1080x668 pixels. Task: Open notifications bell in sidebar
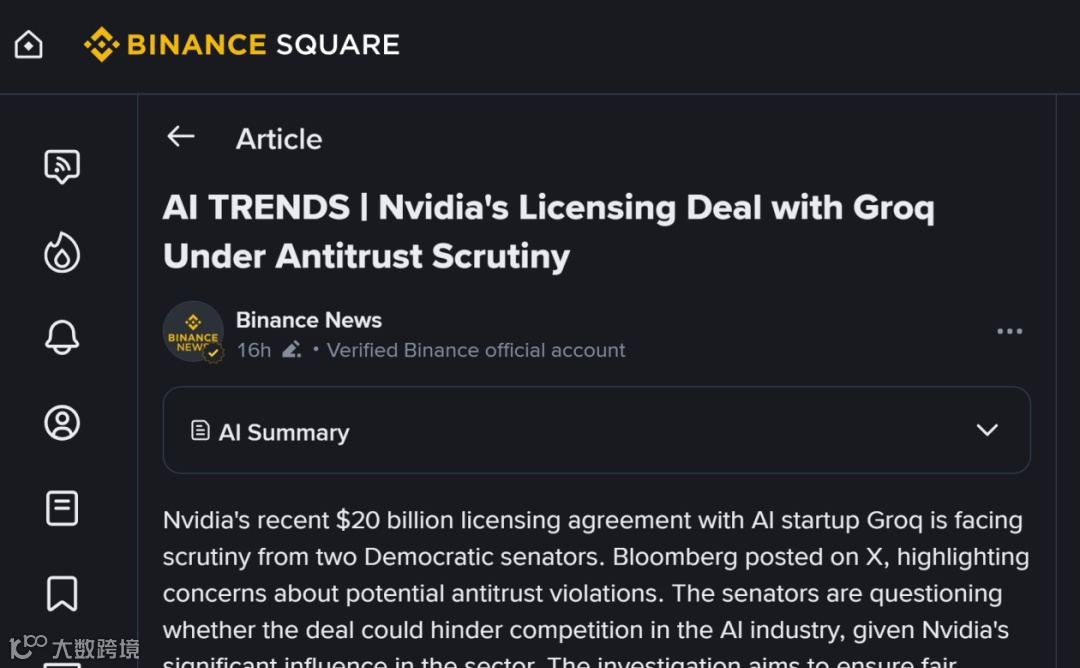tap(62, 337)
